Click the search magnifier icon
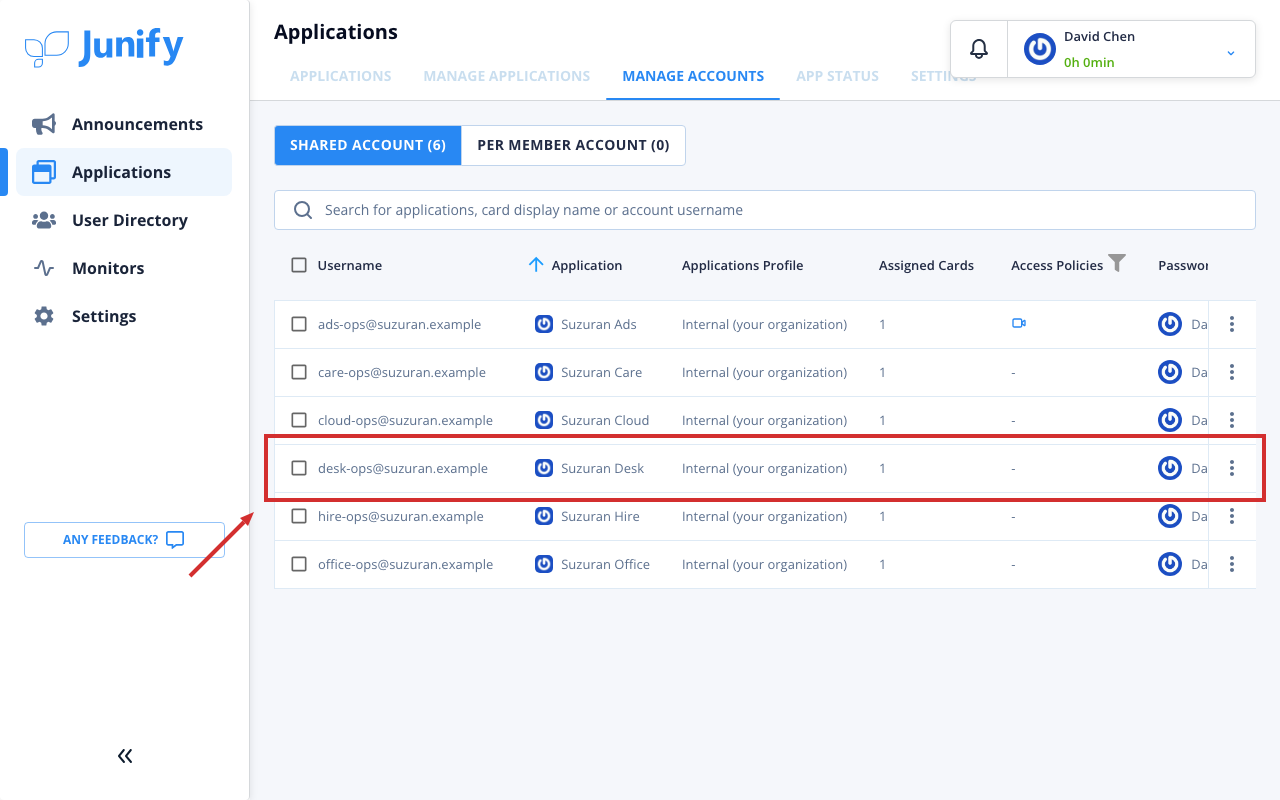 pyautogui.click(x=303, y=210)
